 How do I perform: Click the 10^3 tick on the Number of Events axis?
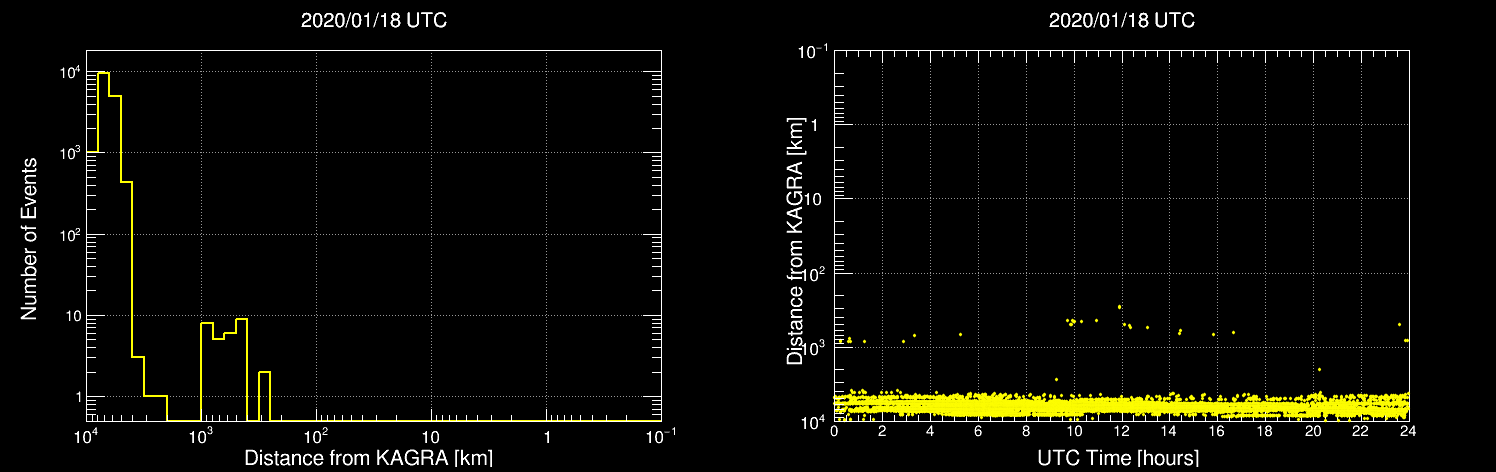tap(69, 152)
